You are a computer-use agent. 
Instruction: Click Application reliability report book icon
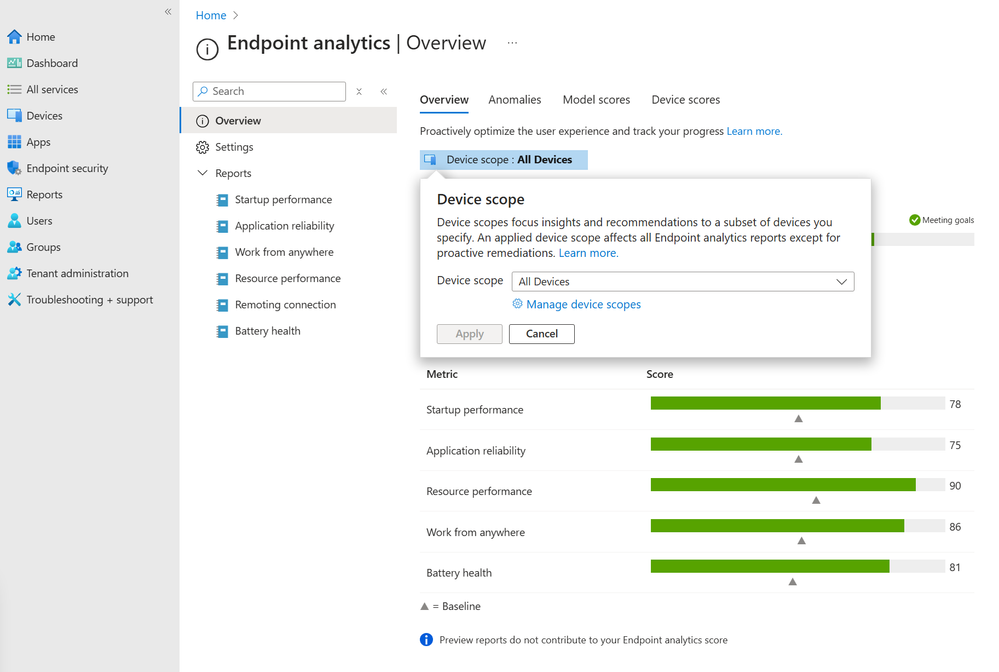click(x=222, y=226)
